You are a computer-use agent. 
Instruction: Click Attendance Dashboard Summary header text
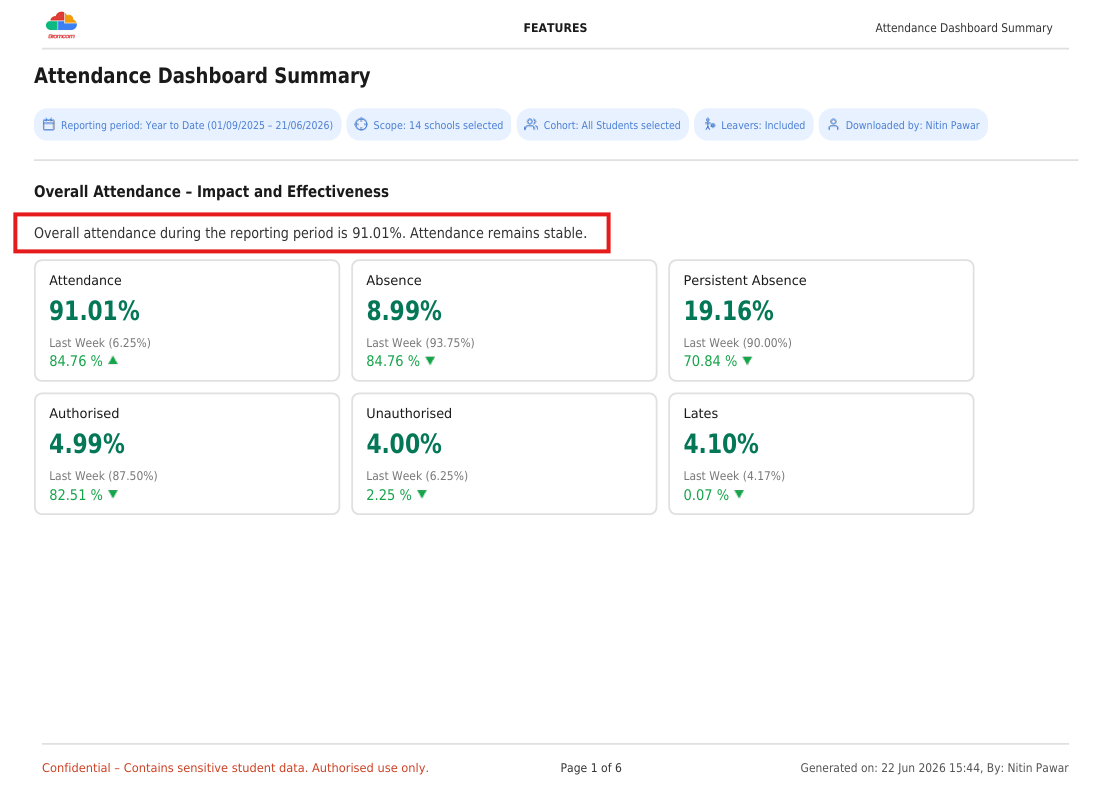click(963, 28)
